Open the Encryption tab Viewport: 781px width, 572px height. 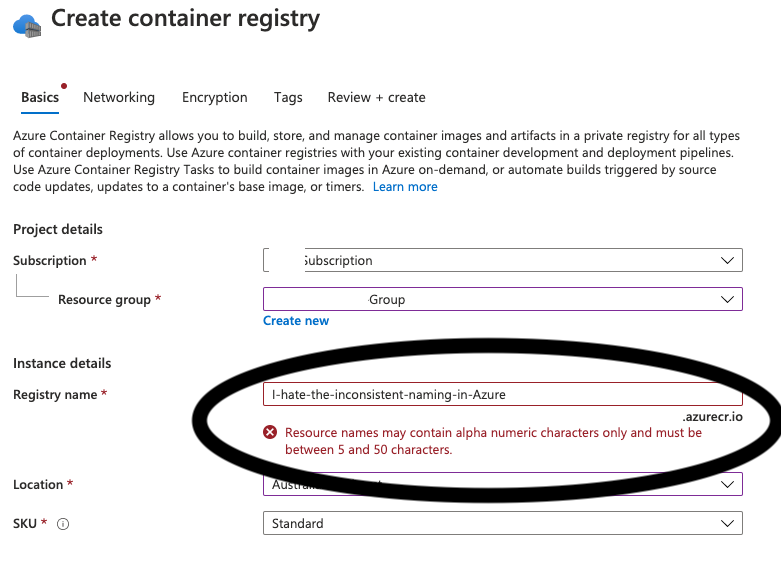pyautogui.click(x=214, y=97)
